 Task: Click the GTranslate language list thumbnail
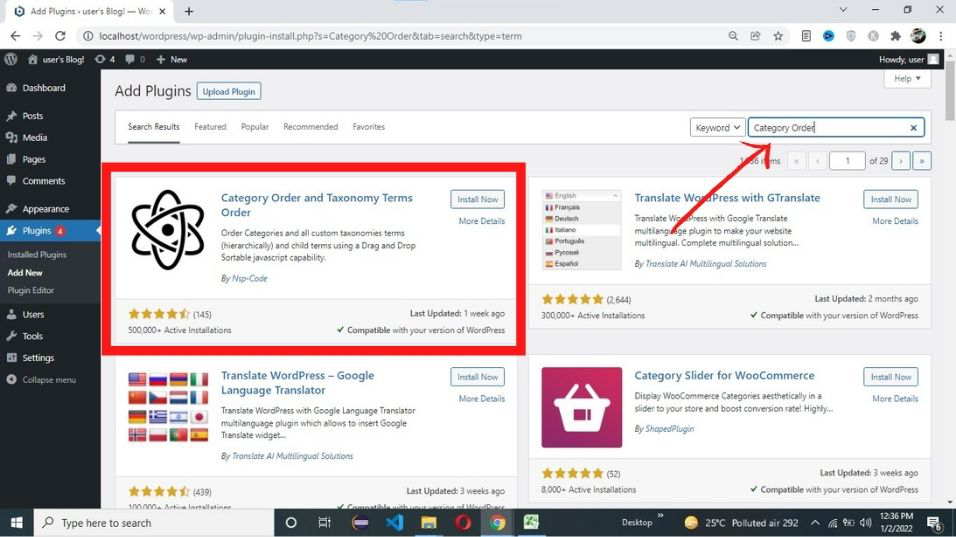point(582,230)
